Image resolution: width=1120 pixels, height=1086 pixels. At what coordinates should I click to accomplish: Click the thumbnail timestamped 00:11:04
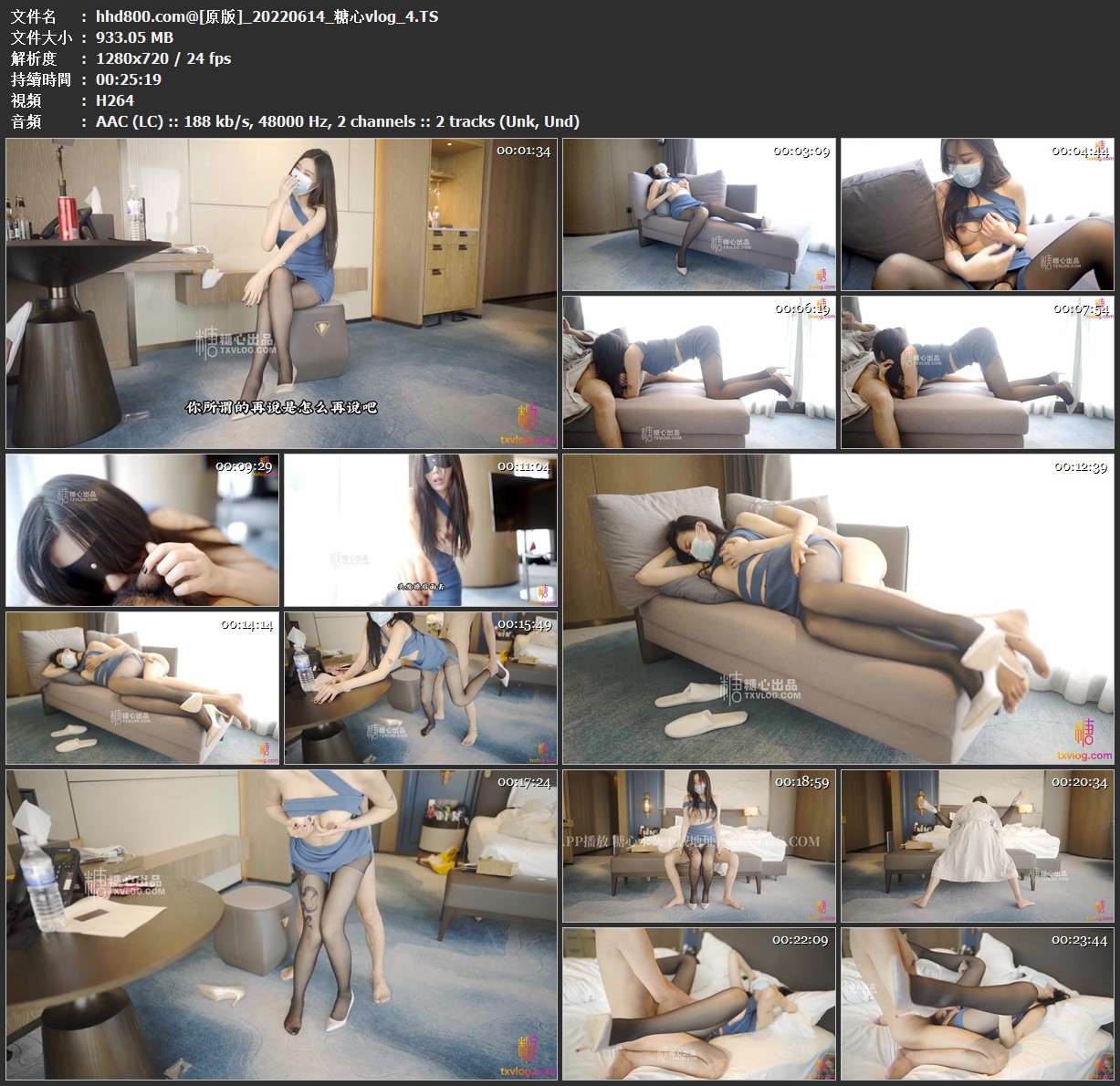click(x=420, y=530)
